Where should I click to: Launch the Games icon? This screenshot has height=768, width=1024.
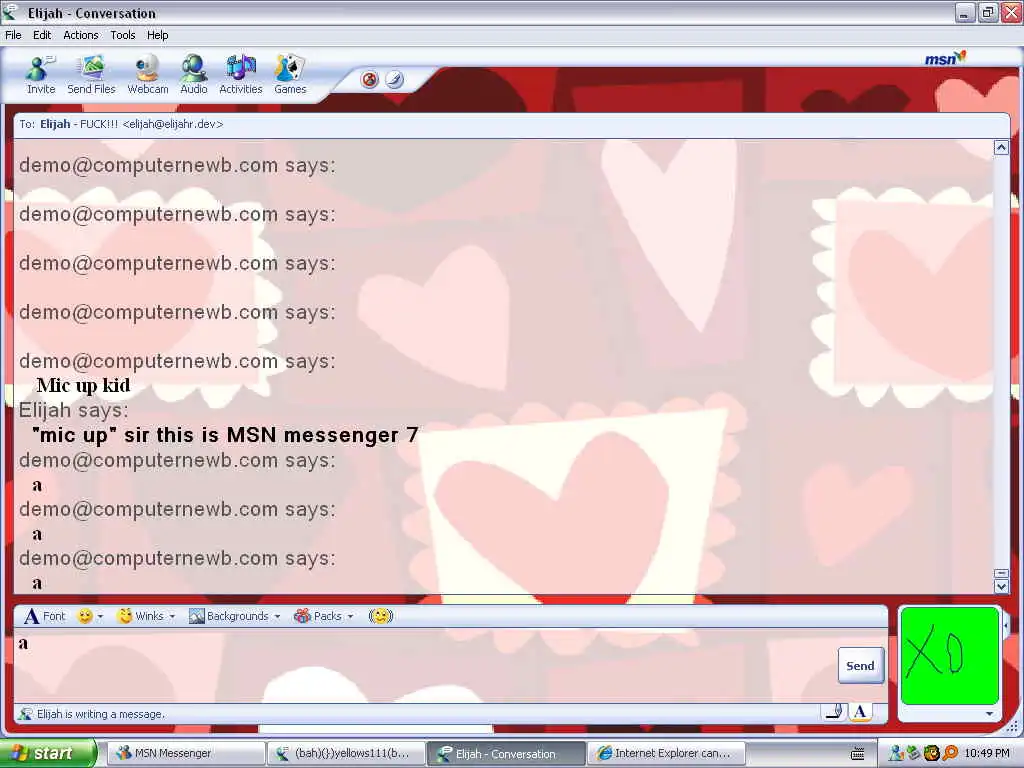[290, 75]
